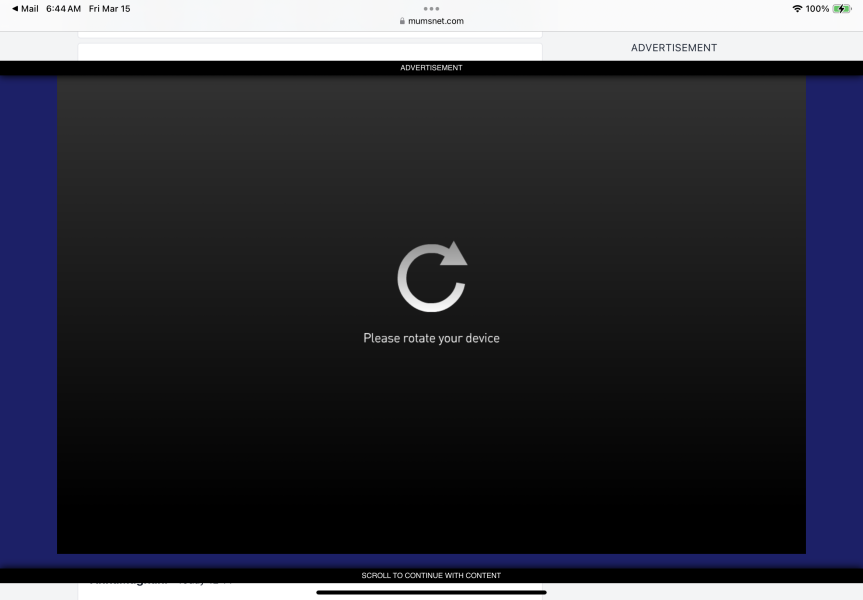Viewport: 863px width, 600px height.
Task: Tap the white input field near page top
Action: pyautogui.click(x=310, y=52)
